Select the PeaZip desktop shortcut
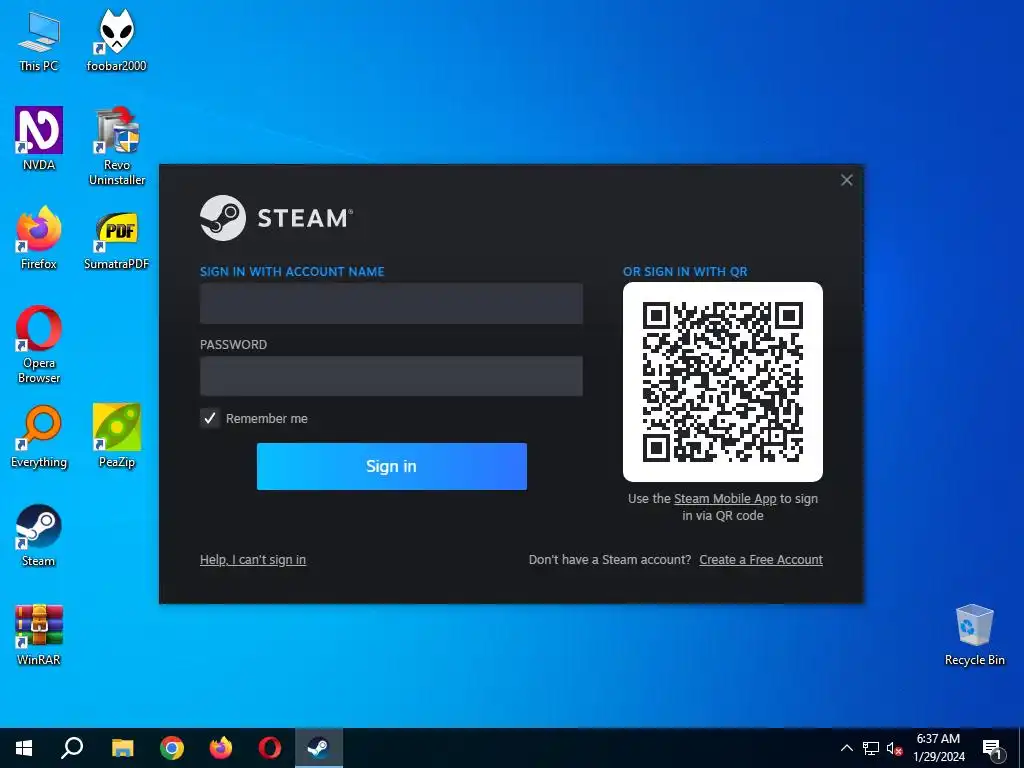Viewport: 1024px width, 768px height. 117,436
